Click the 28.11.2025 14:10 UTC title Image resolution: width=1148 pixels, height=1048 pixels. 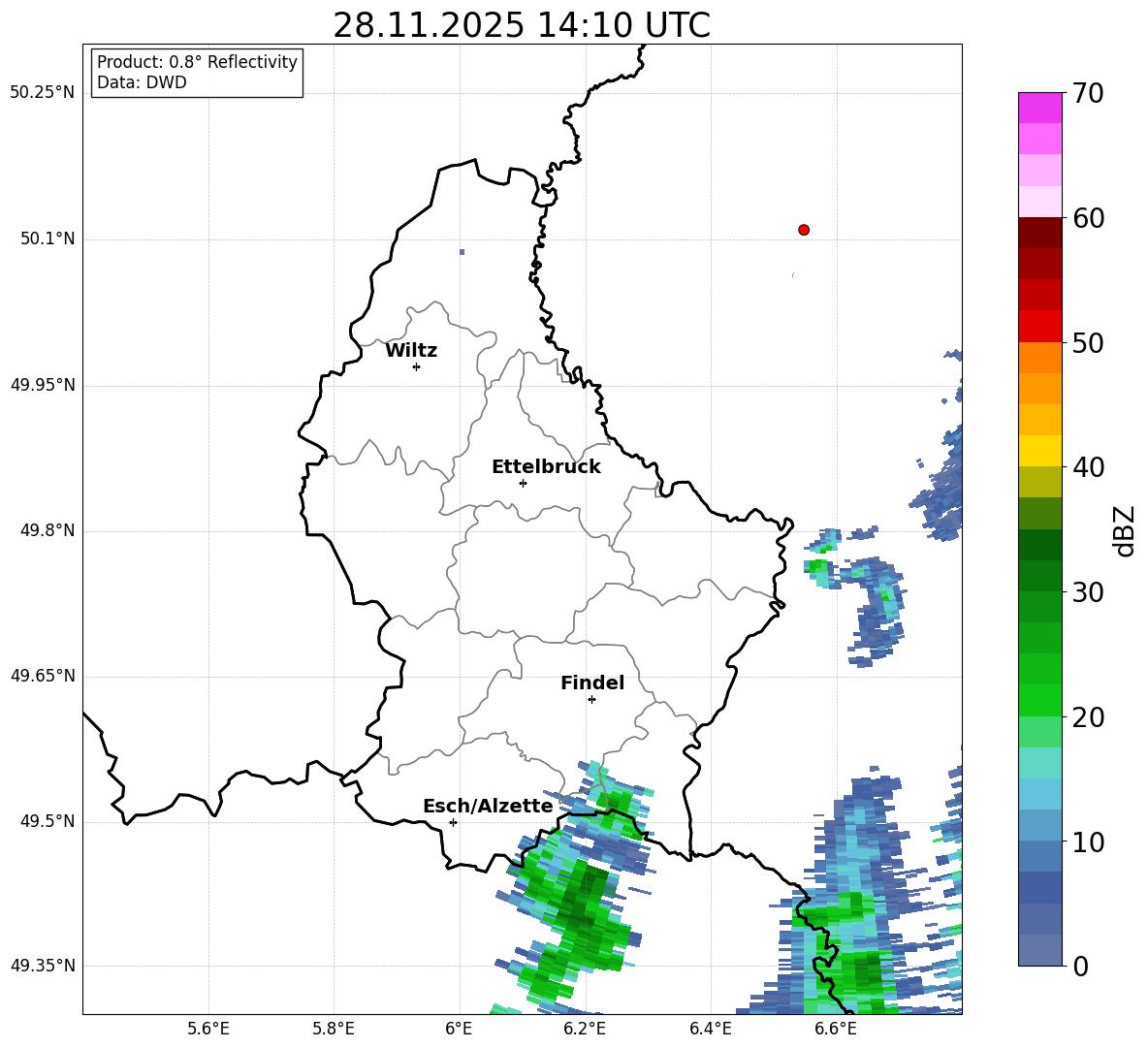(522, 25)
